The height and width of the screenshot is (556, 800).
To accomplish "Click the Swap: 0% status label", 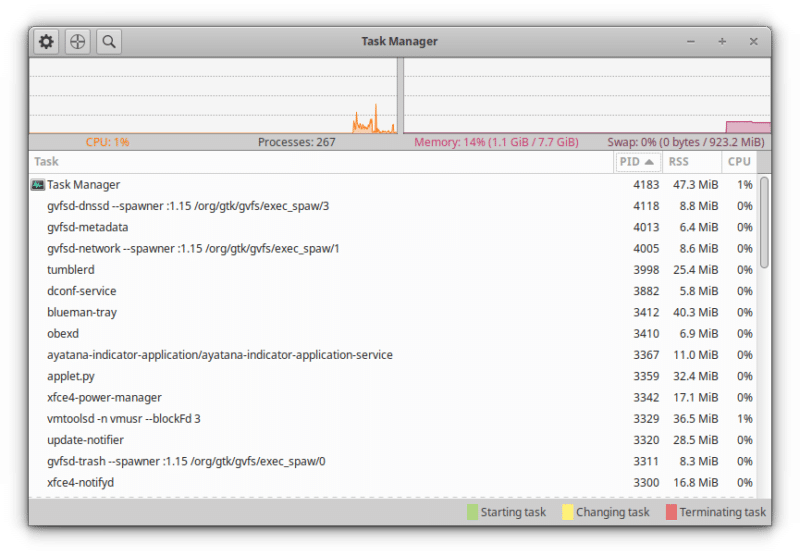I will 686,142.
